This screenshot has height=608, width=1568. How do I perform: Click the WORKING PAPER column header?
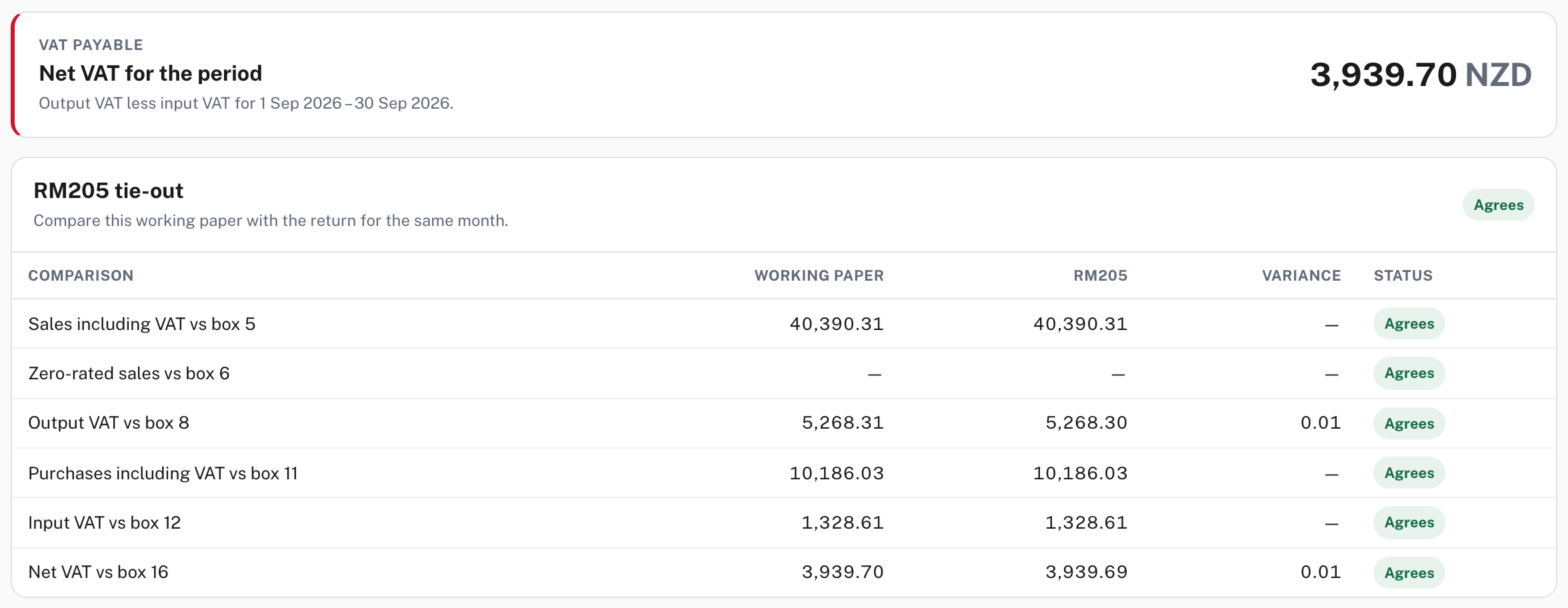[819, 275]
